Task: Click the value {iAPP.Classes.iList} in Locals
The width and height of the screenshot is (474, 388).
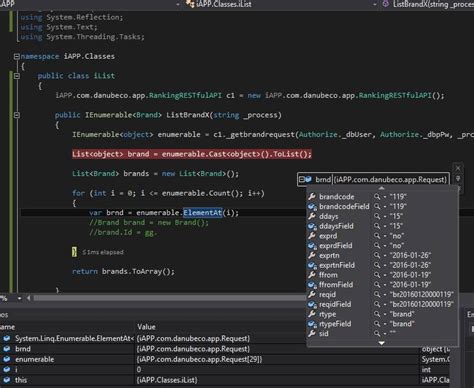Action: (167, 380)
